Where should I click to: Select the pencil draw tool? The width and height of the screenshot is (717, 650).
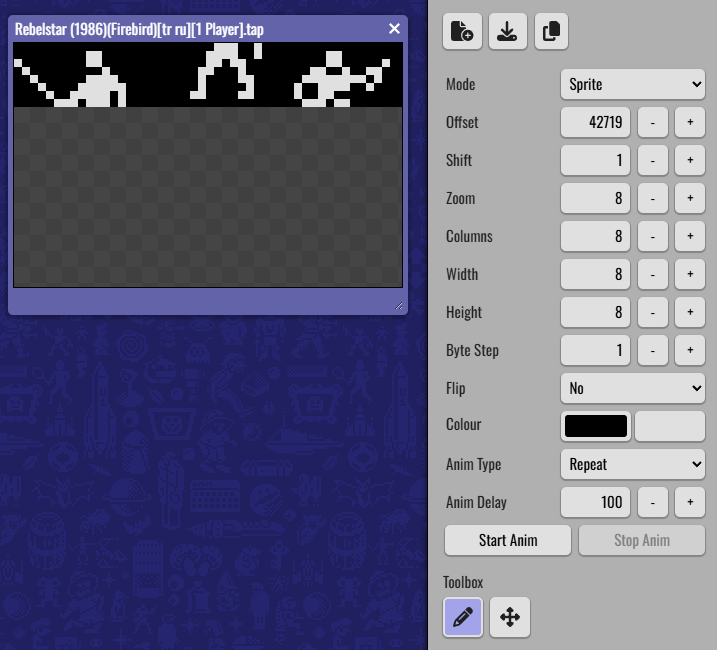coord(463,617)
